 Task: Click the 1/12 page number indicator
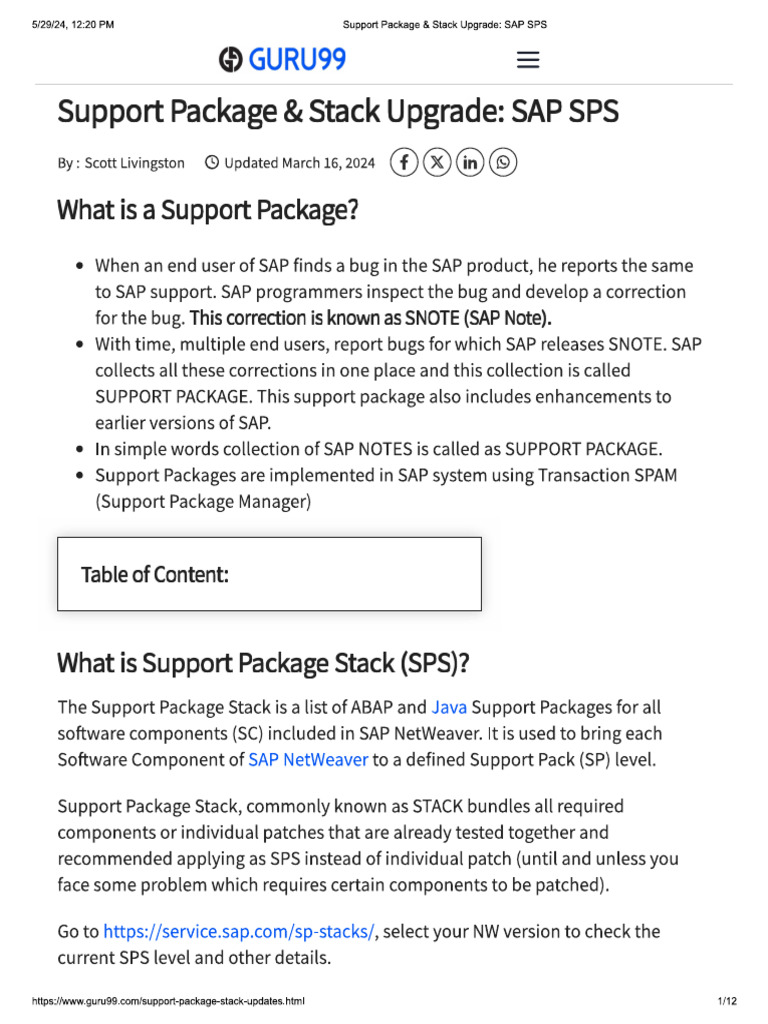pyautogui.click(x=727, y=1001)
